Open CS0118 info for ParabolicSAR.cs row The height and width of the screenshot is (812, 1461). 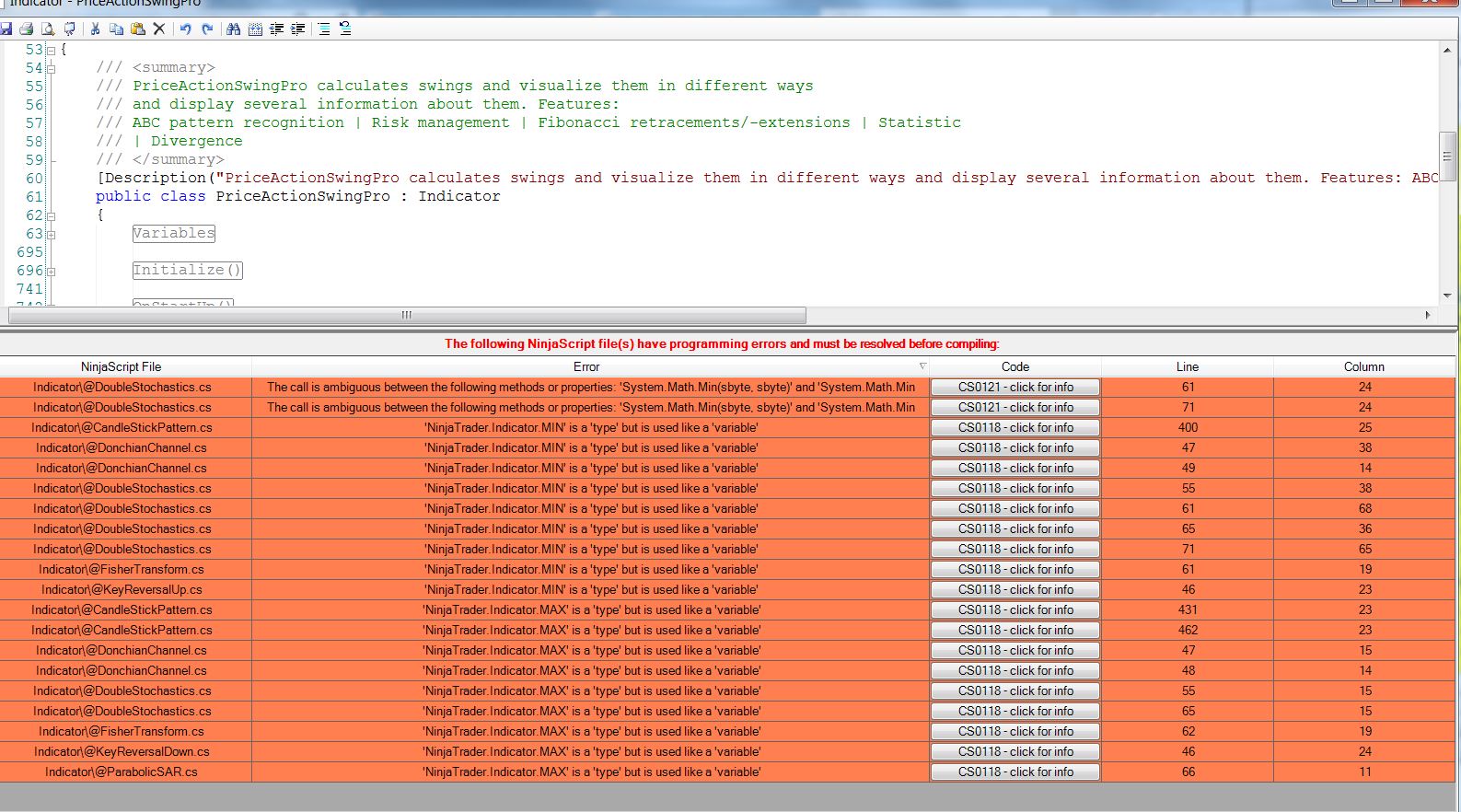click(x=1015, y=771)
